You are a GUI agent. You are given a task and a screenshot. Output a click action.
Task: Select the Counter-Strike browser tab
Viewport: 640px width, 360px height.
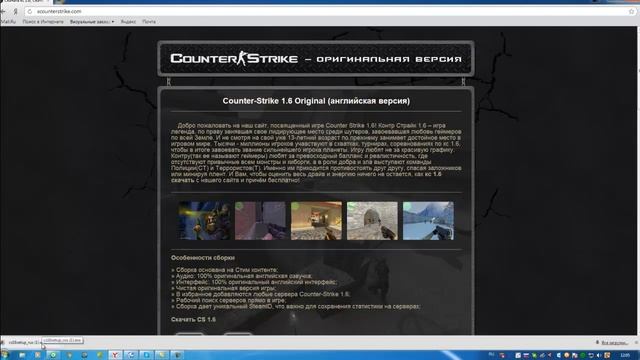(x=24, y=2)
